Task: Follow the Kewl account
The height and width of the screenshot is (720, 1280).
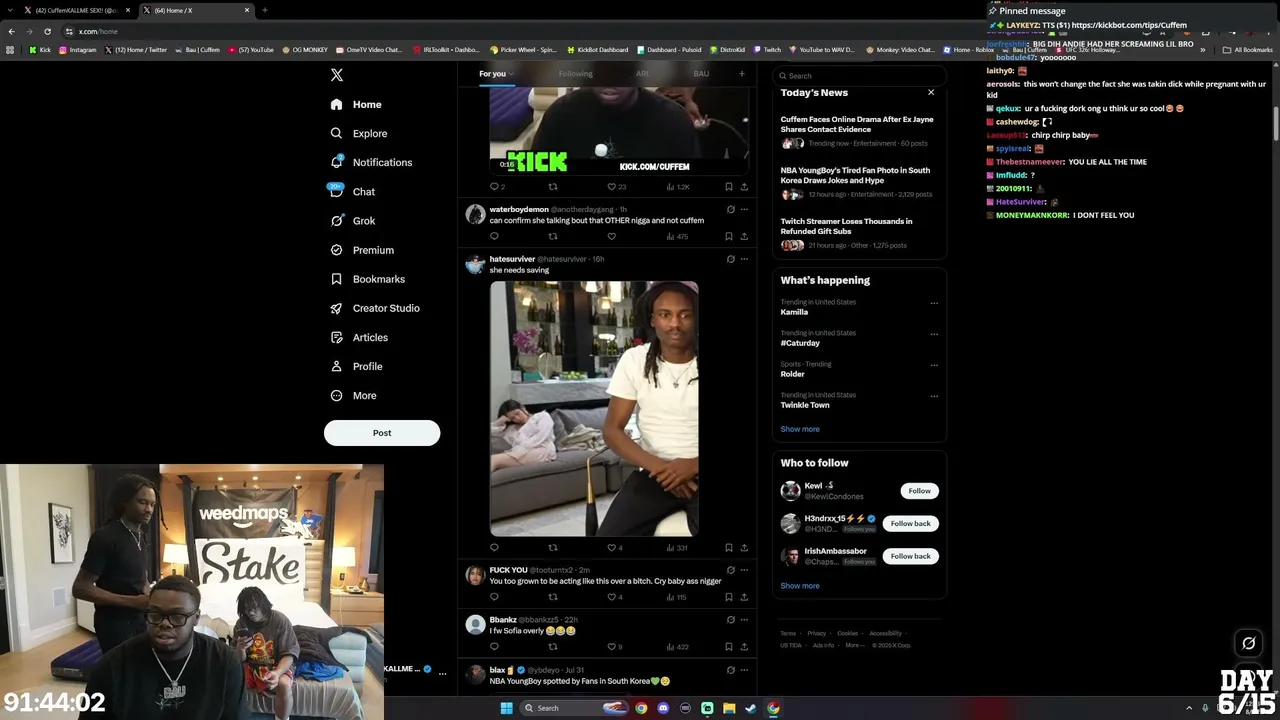Action: [919, 491]
